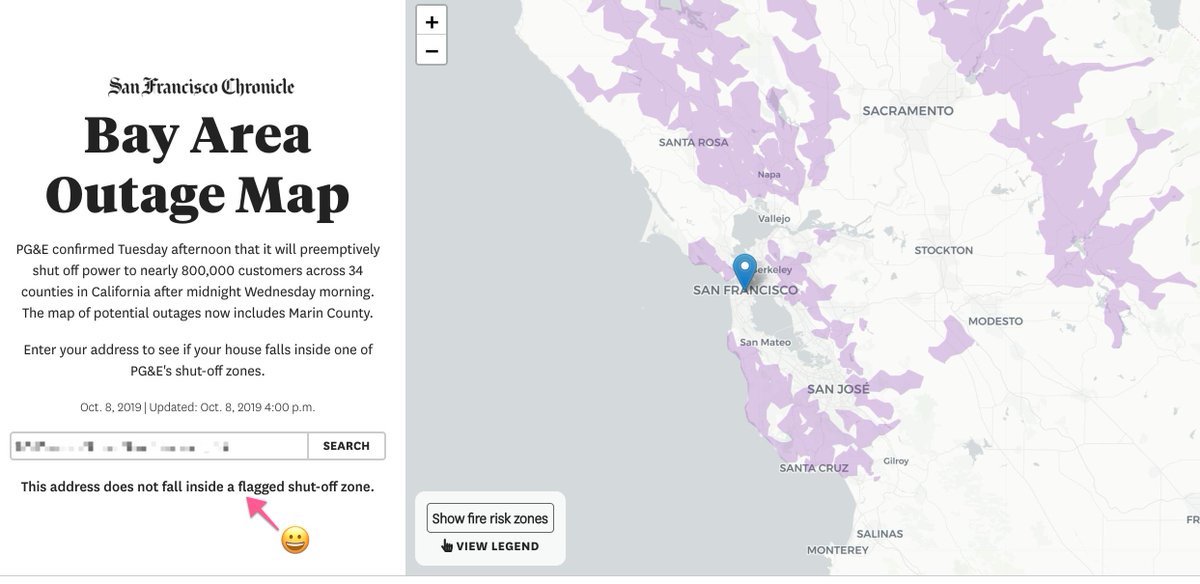This screenshot has width=1200, height=584.
Task: Click the Santa Rosa map label
Action: [x=694, y=142]
